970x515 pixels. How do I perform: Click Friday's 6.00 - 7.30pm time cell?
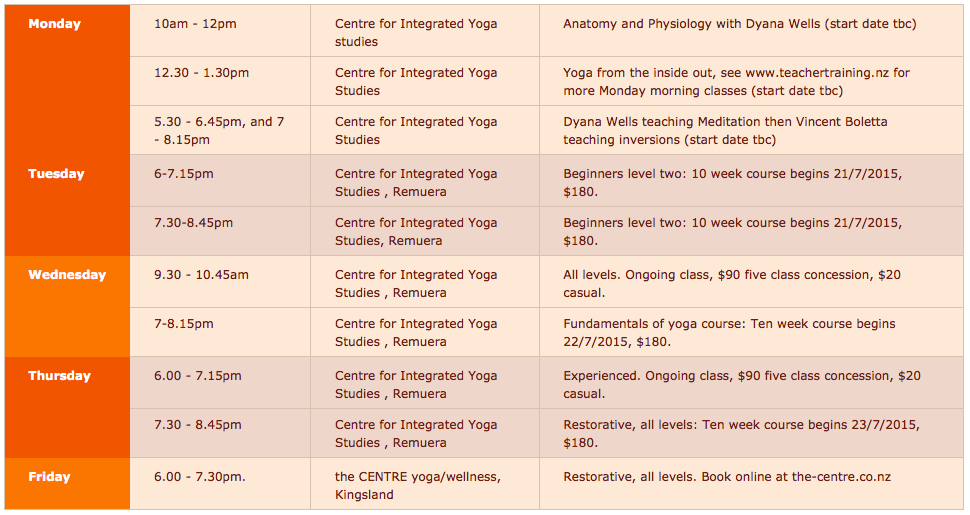click(x=200, y=477)
